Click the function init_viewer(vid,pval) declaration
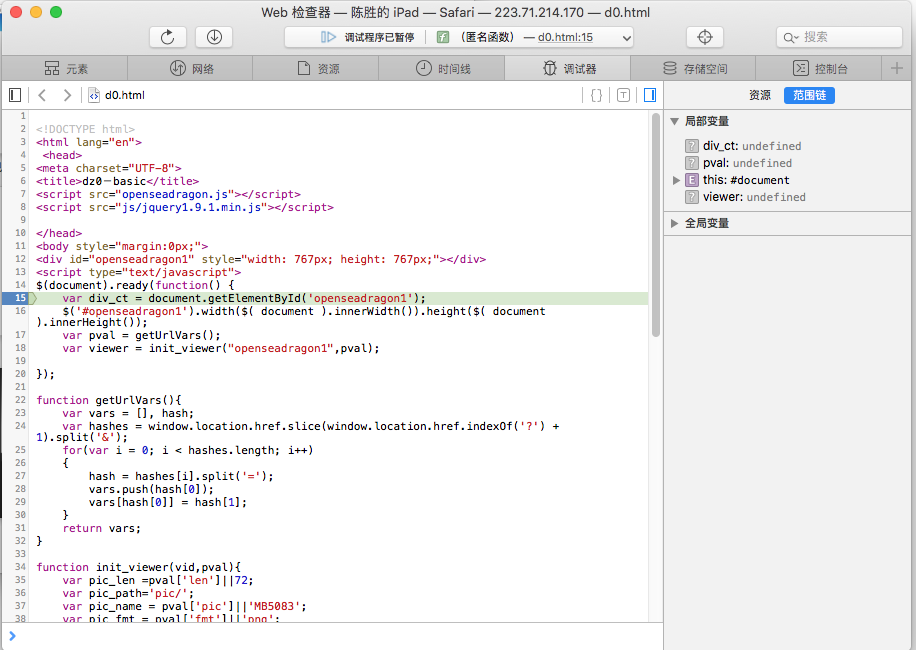This screenshot has height=650, width=916. [138, 567]
